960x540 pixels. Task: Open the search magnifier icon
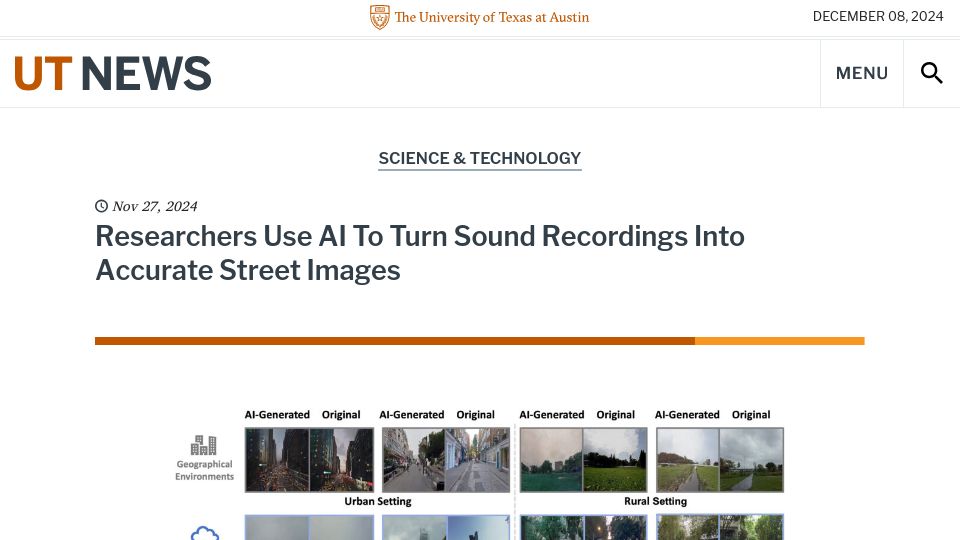click(x=931, y=73)
